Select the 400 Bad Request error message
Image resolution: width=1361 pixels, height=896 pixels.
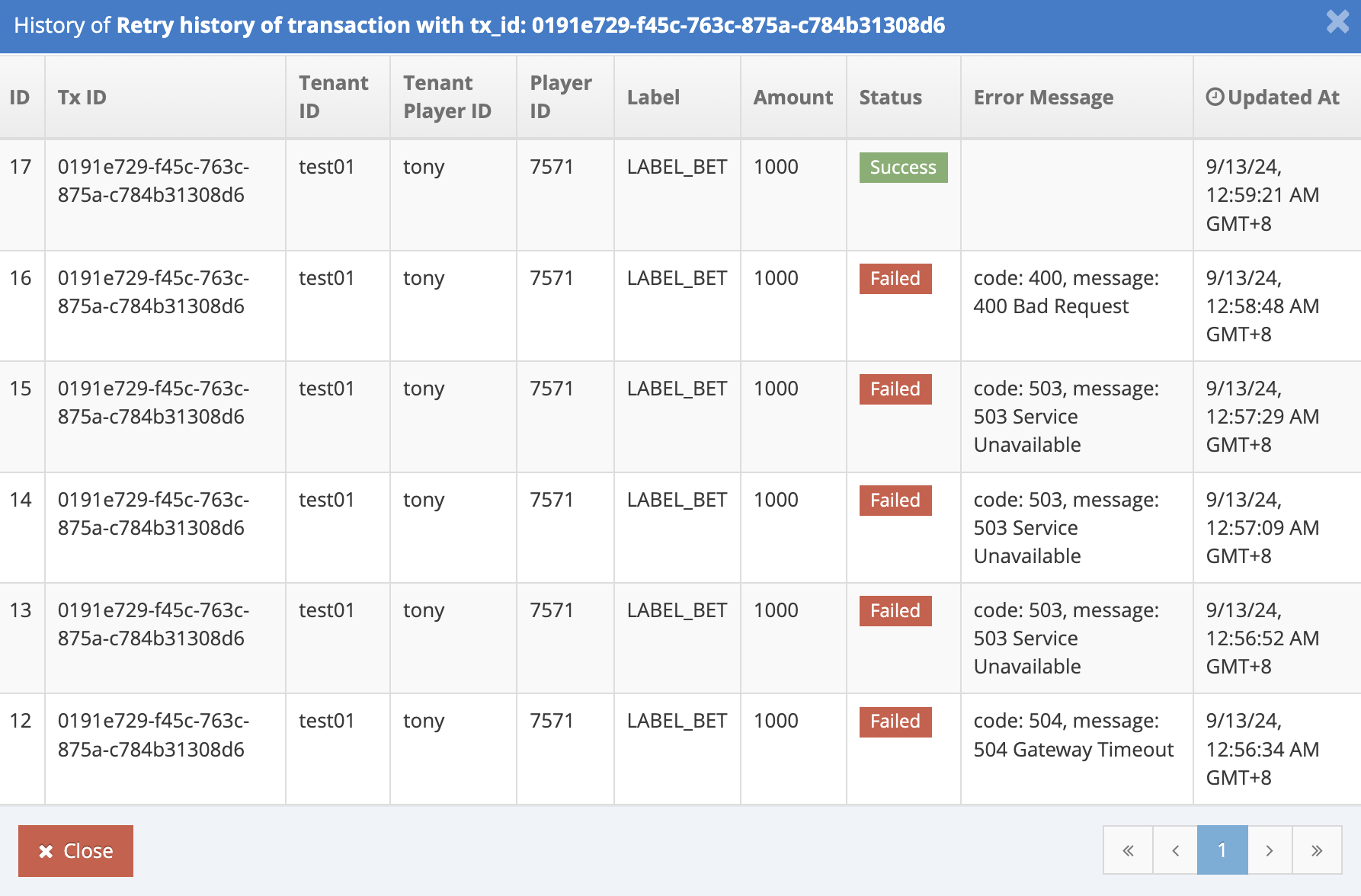[x=1065, y=293]
